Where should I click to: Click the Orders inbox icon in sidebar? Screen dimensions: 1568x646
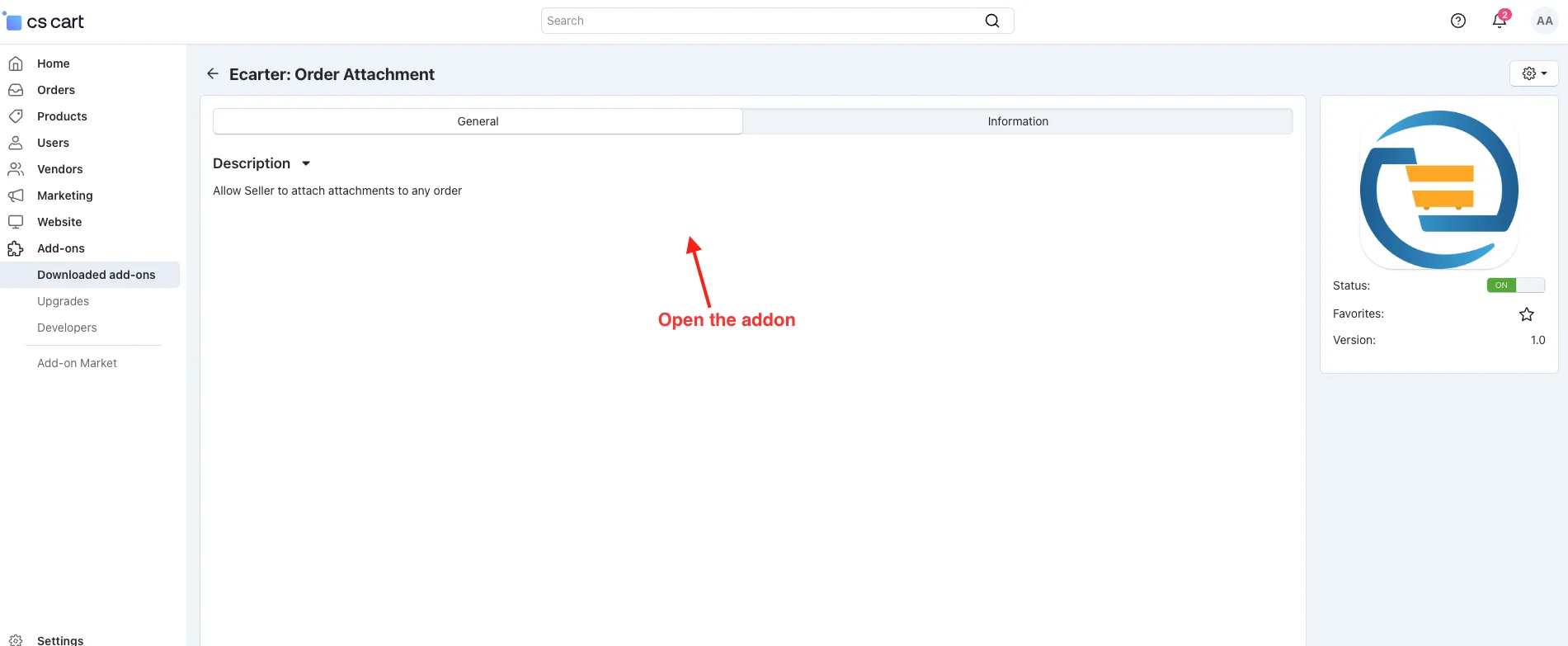[x=16, y=90]
